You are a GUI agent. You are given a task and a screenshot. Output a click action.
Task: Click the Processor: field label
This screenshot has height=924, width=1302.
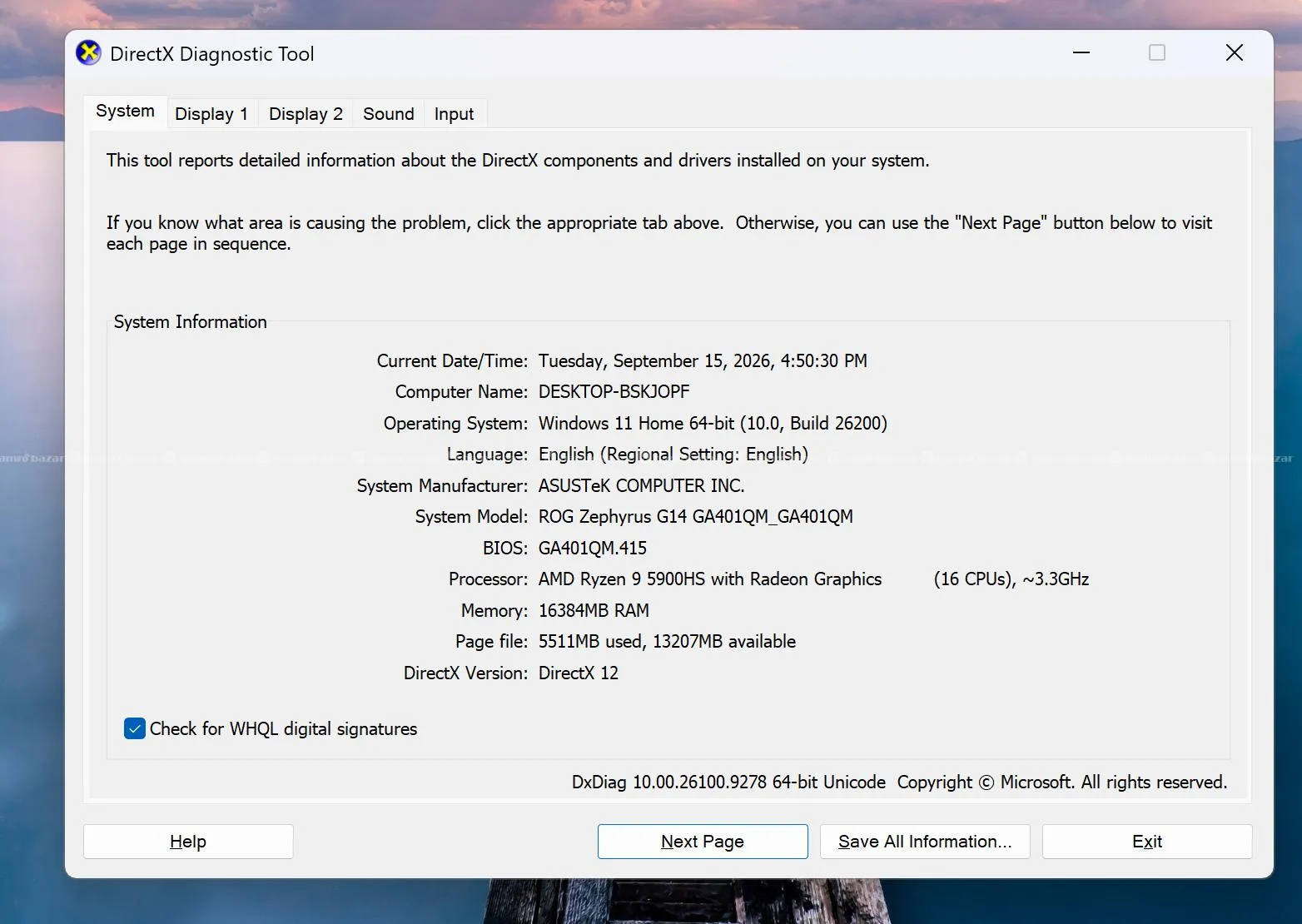click(x=488, y=579)
